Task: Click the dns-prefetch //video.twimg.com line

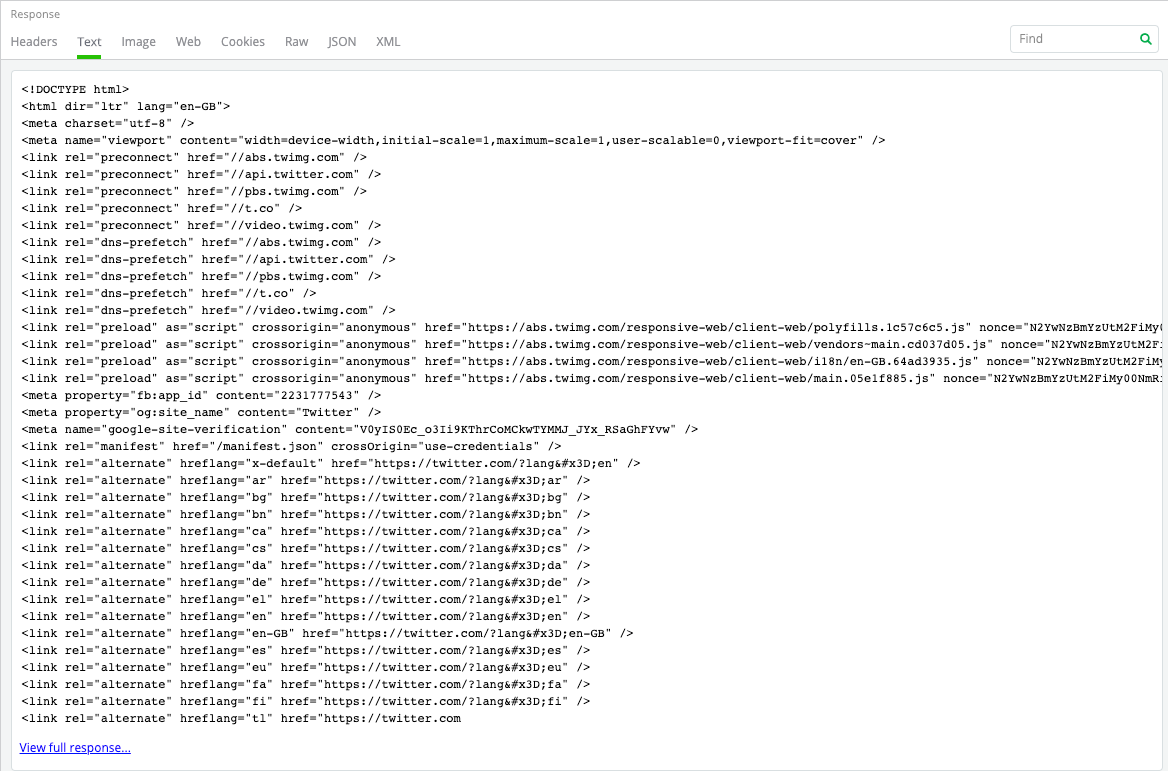Action: pos(209,311)
